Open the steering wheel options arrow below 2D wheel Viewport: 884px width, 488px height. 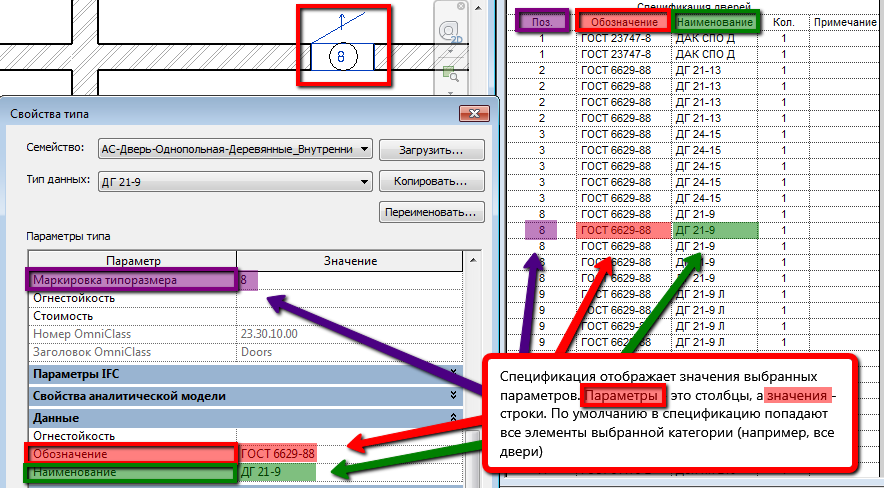450,51
